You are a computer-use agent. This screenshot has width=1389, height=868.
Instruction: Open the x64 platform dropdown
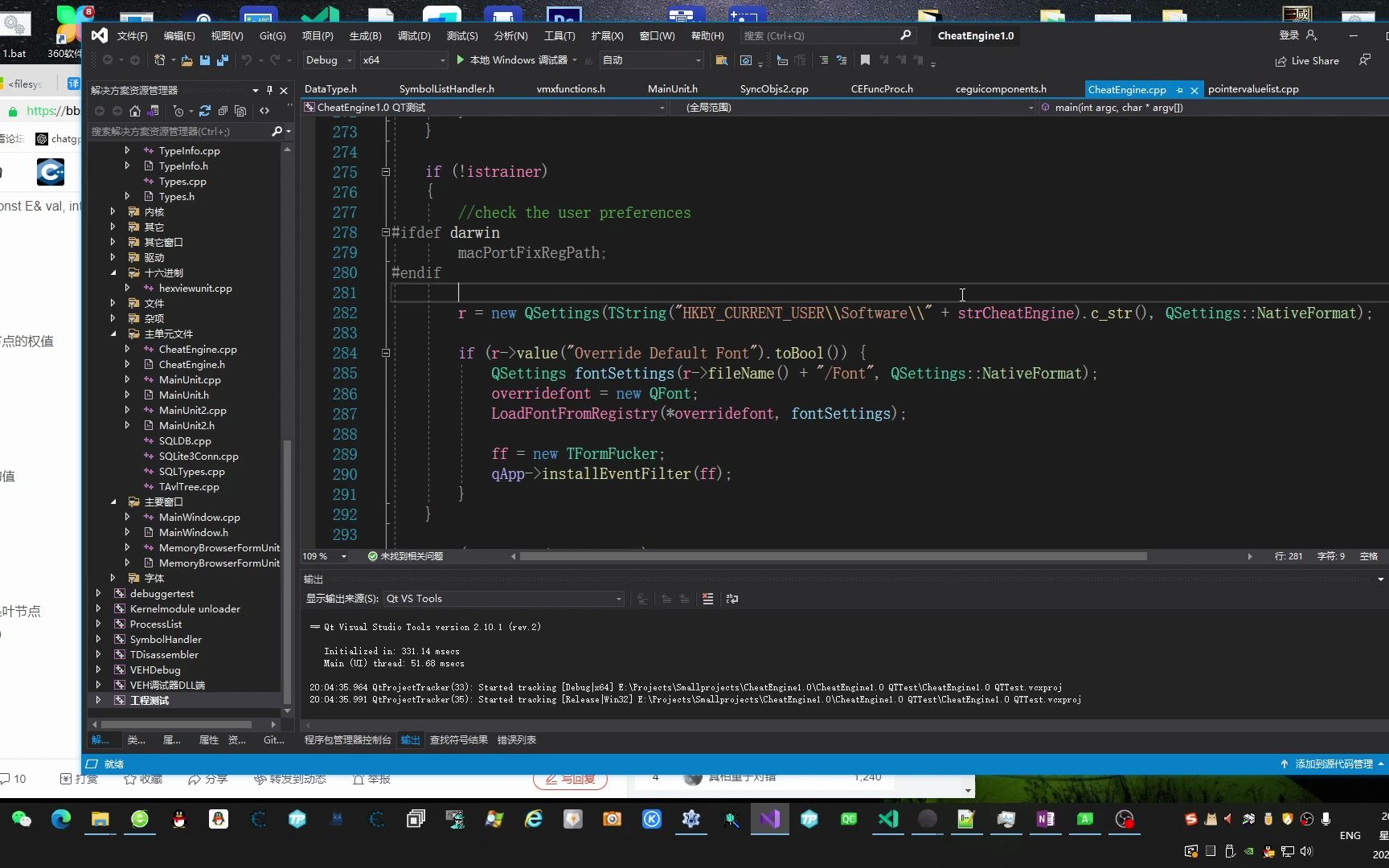click(x=404, y=60)
